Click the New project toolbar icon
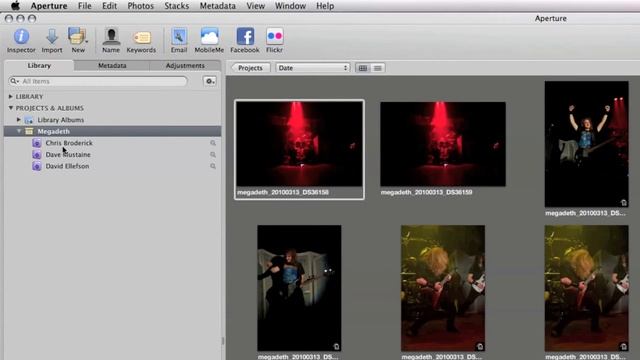The image size is (640, 360). tap(78, 36)
